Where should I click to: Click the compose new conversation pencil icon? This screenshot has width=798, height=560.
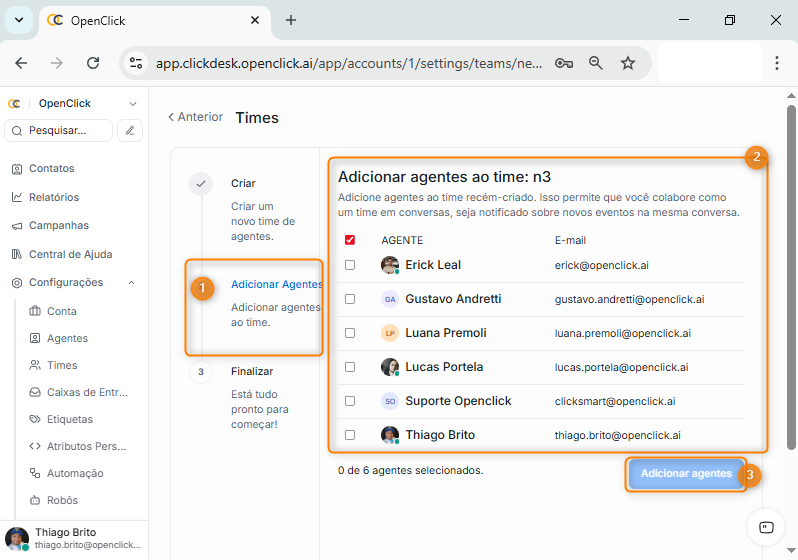[130, 130]
